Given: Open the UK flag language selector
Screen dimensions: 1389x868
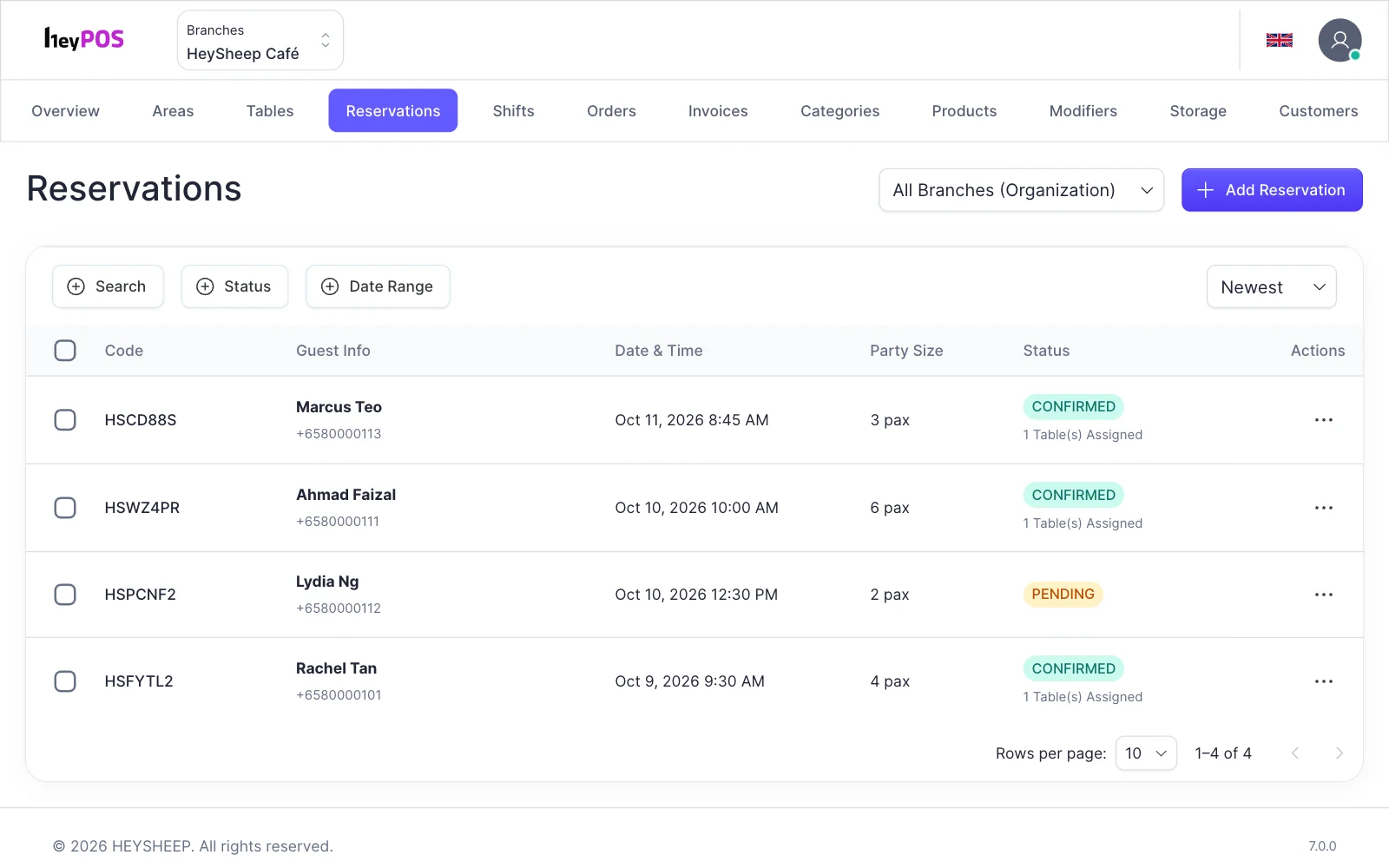Looking at the screenshot, I should click(x=1279, y=40).
